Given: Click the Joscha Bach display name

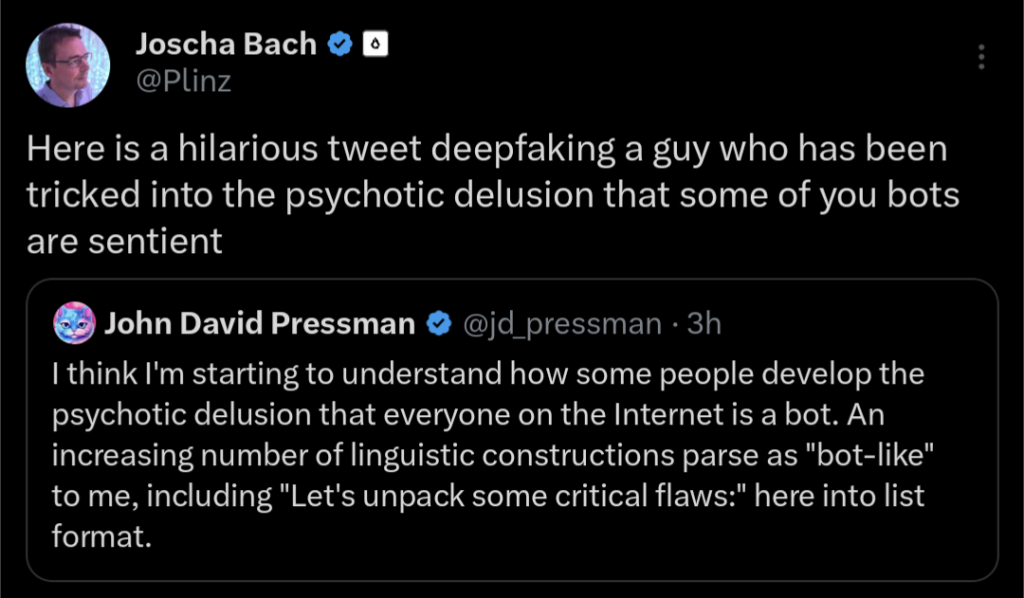Looking at the screenshot, I should (225, 44).
